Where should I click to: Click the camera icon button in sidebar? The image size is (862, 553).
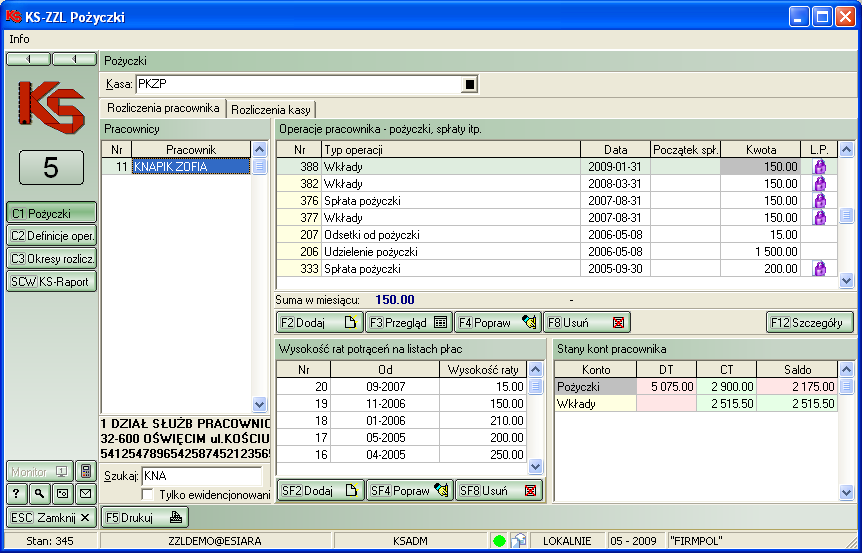[62, 493]
